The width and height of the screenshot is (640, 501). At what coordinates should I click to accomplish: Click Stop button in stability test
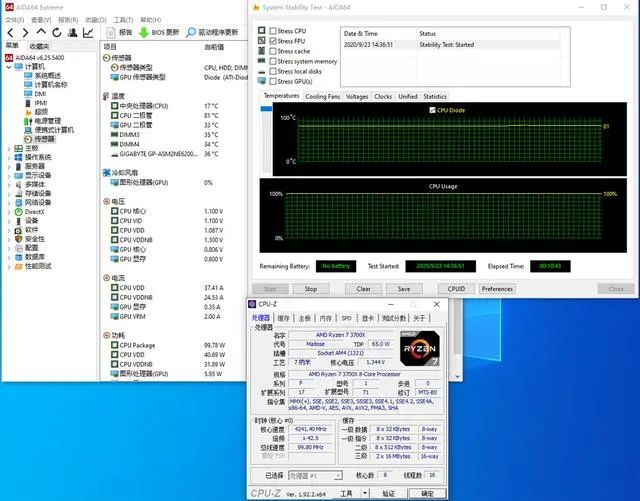[x=311, y=289]
